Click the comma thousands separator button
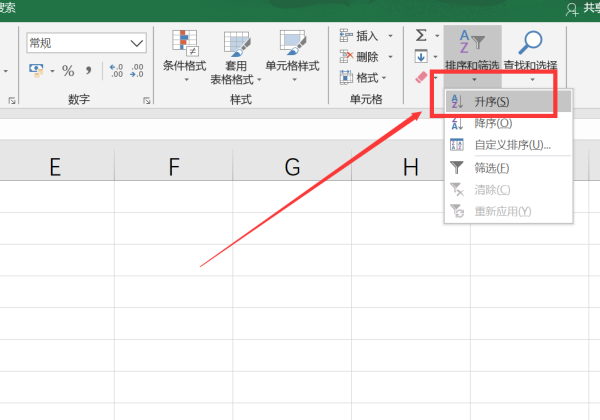Viewport: 600px width, 420px height. [89, 71]
